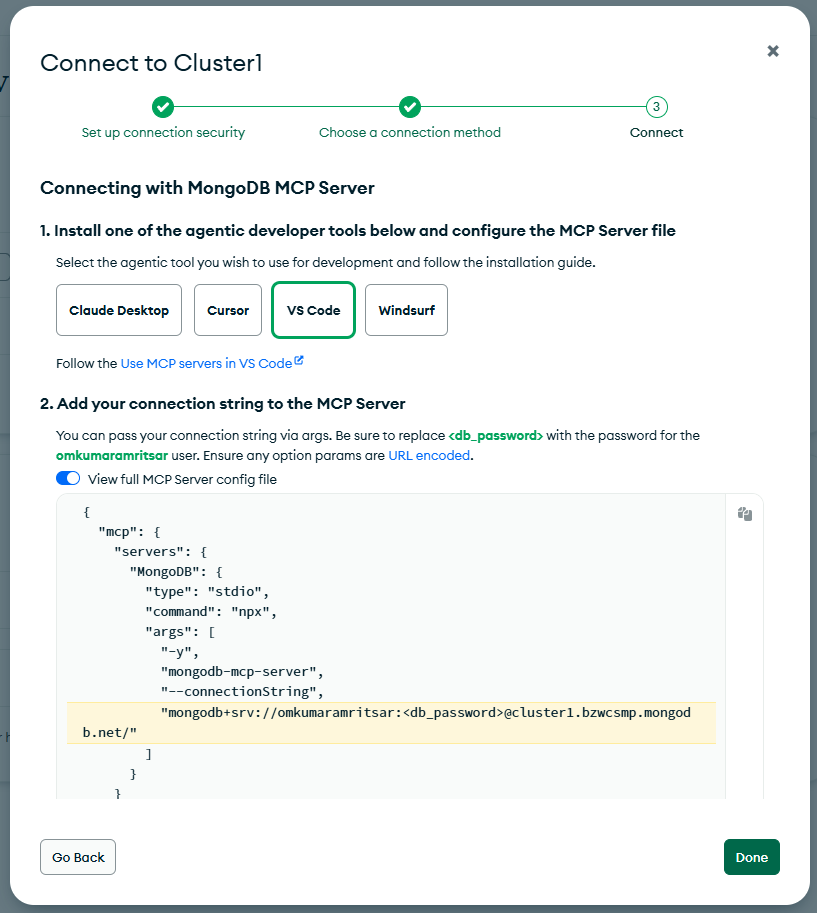Select the VS Code tool option
Image resolution: width=817 pixels, height=913 pixels.
pyautogui.click(x=313, y=310)
